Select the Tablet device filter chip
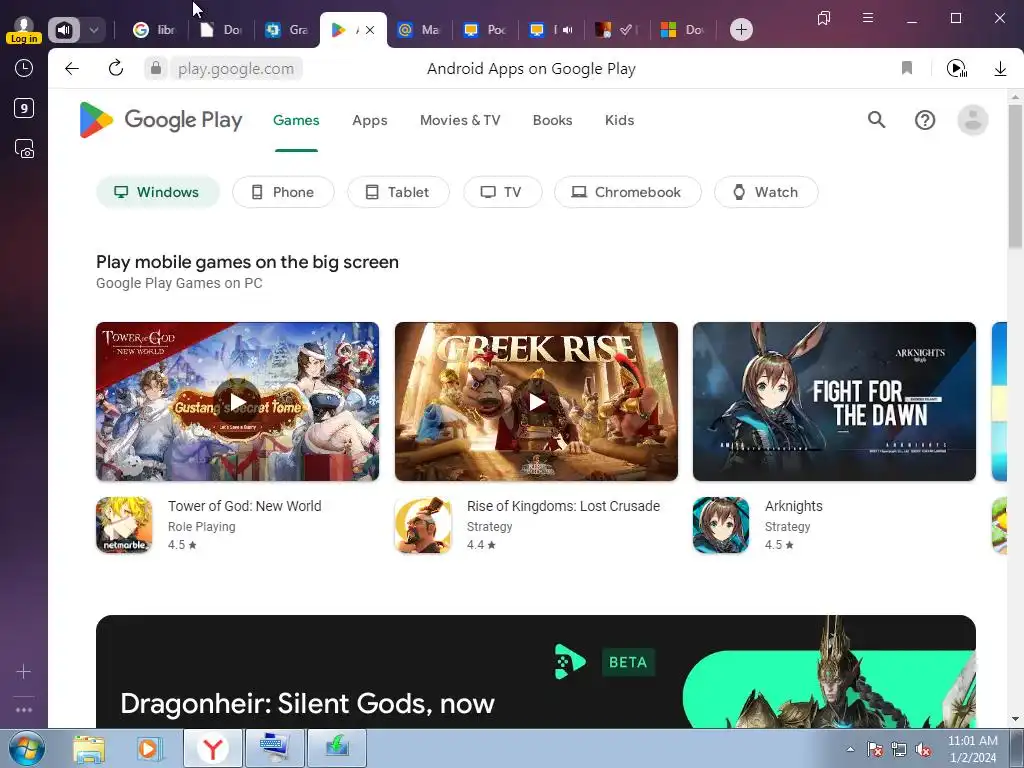This screenshot has width=1024, height=768. click(x=398, y=192)
